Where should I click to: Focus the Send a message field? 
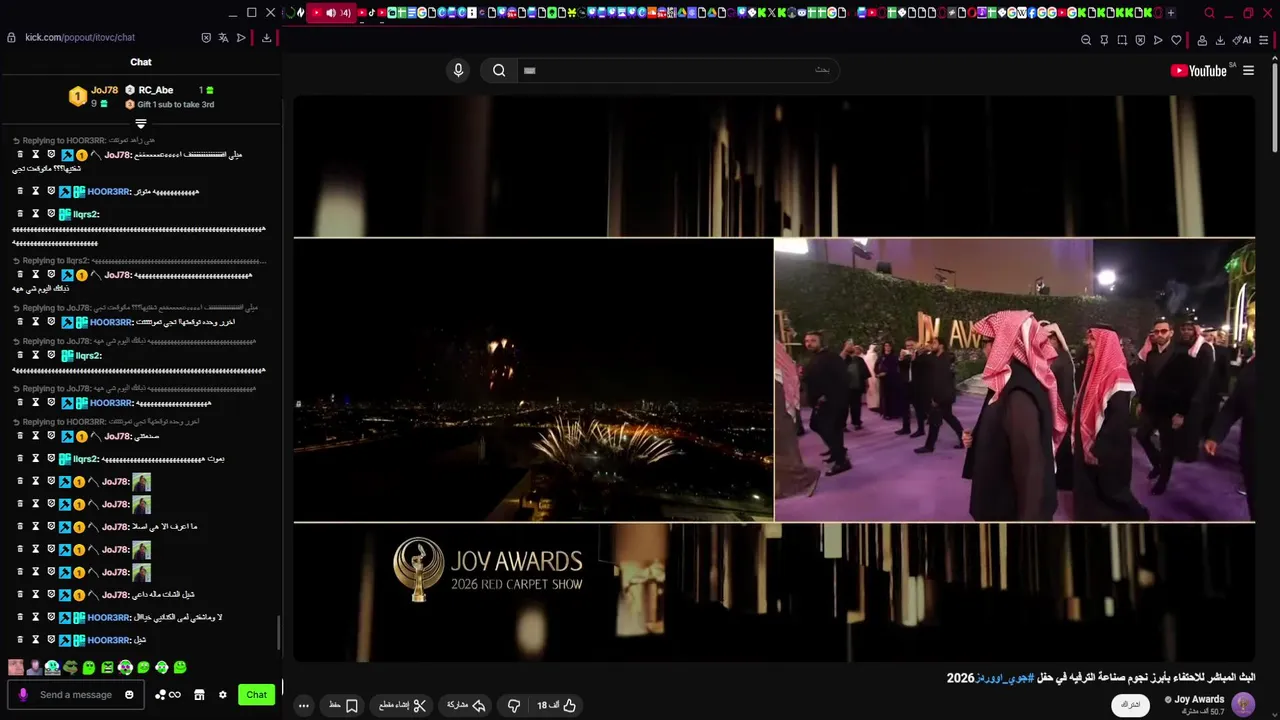[76, 694]
